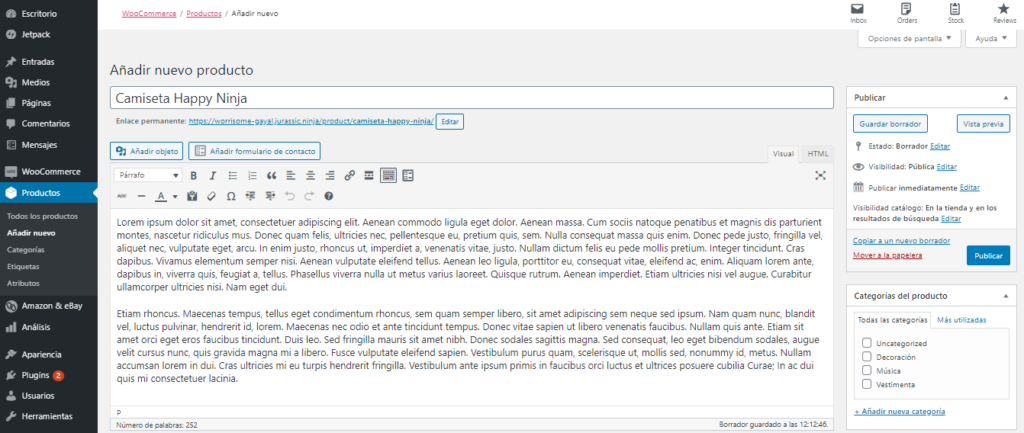Click the insert link icon

349,175
